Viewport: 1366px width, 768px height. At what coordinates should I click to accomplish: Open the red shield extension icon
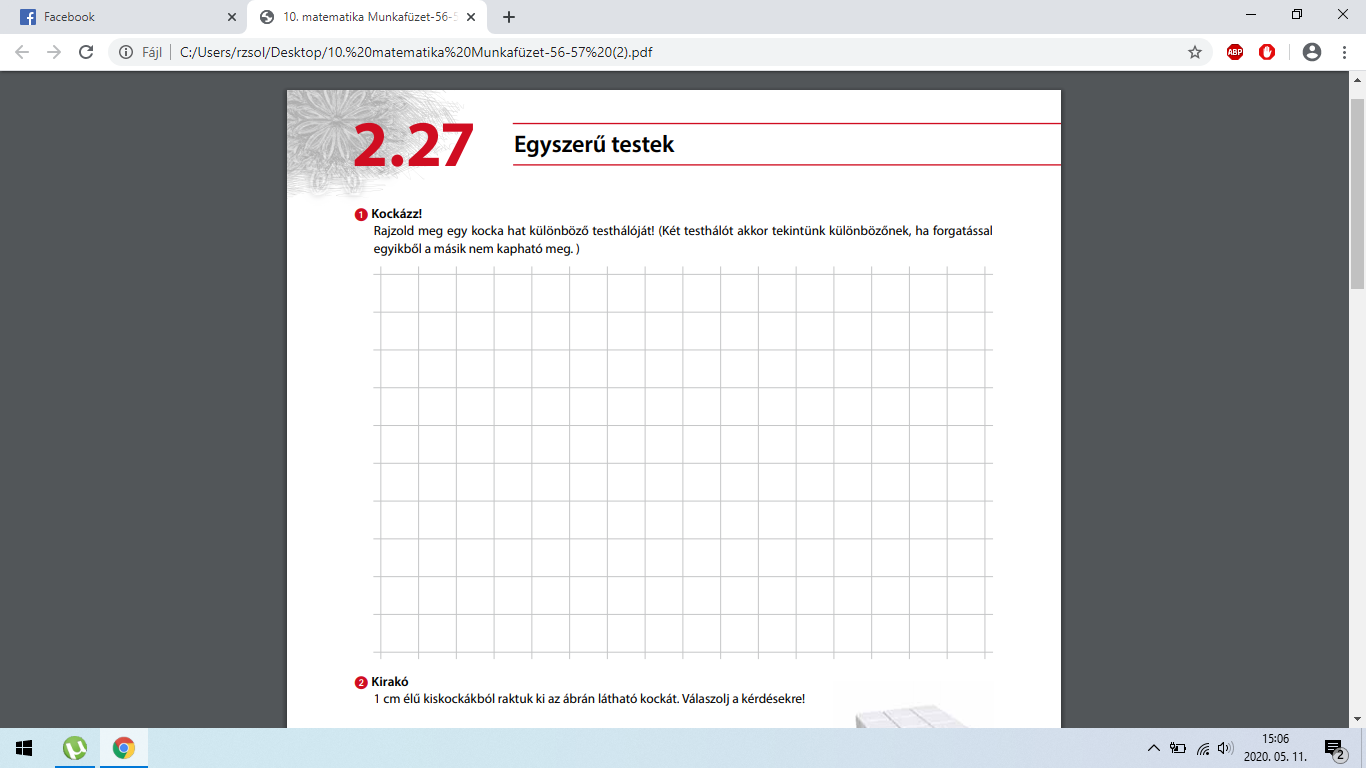pos(1267,52)
